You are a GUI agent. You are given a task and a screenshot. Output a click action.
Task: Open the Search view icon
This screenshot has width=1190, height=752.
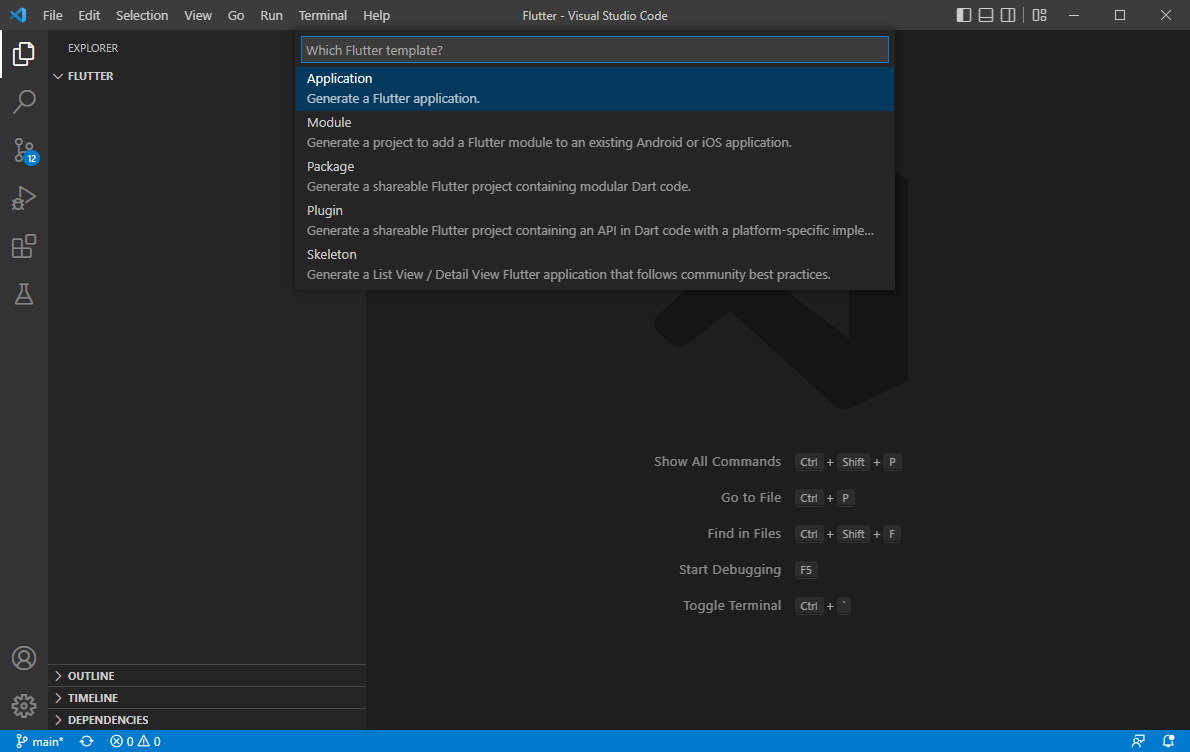click(x=24, y=102)
